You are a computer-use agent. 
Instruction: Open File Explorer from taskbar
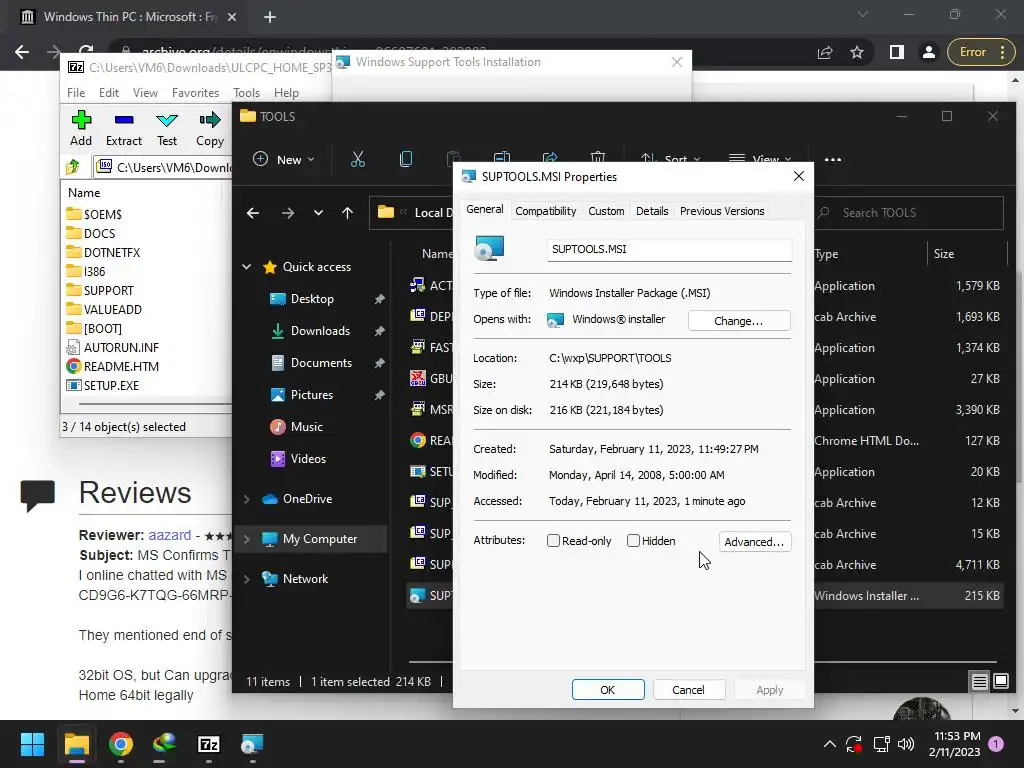point(76,744)
